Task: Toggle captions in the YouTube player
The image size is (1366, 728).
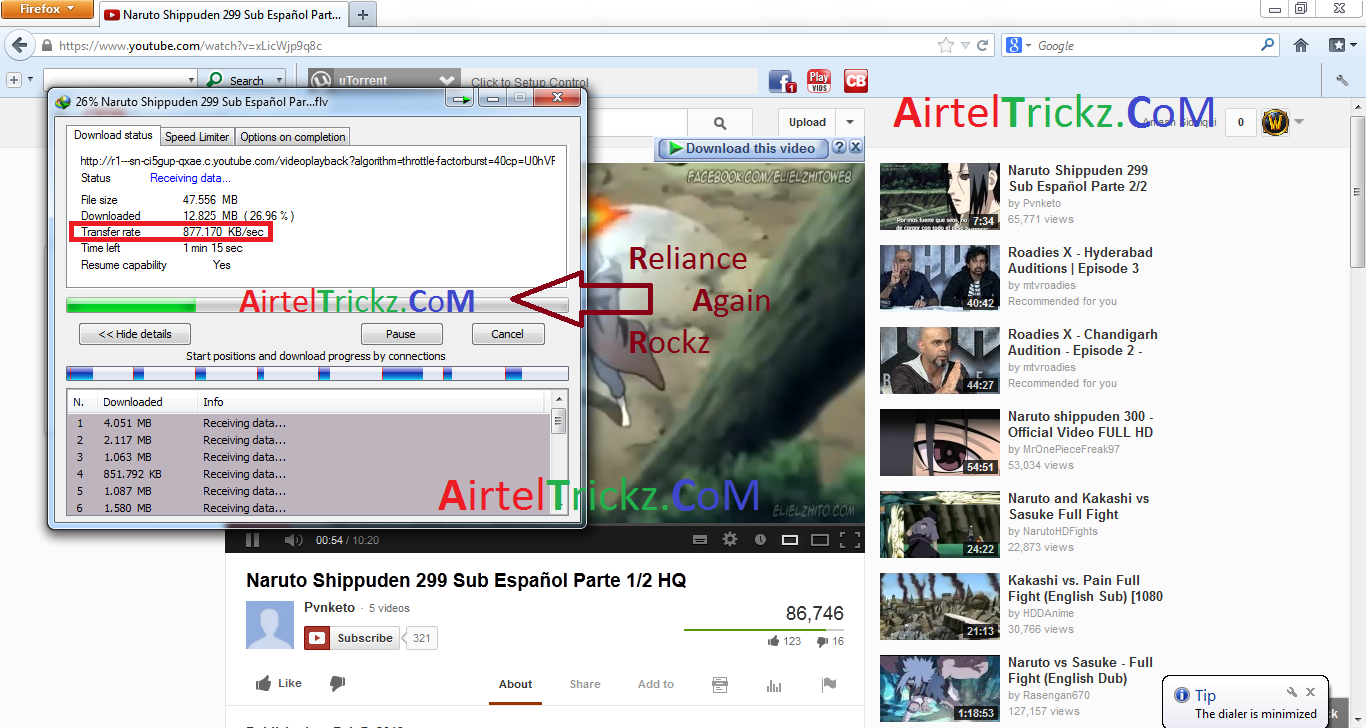Action: pyautogui.click(x=700, y=540)
